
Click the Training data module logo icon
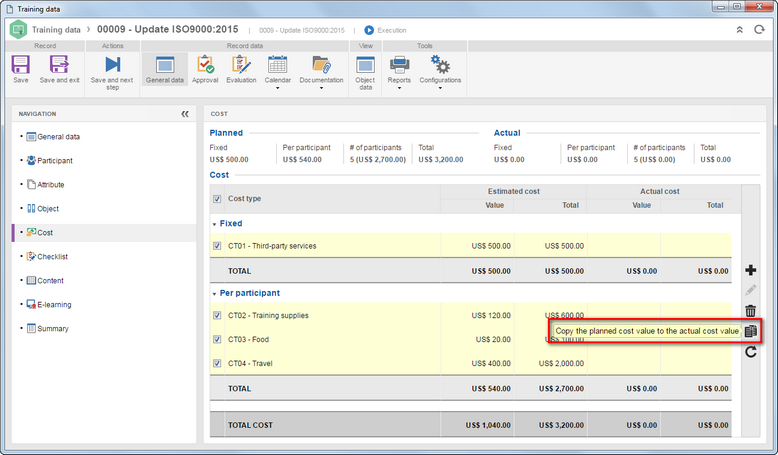pyautogui.click(x=18, y=30)
